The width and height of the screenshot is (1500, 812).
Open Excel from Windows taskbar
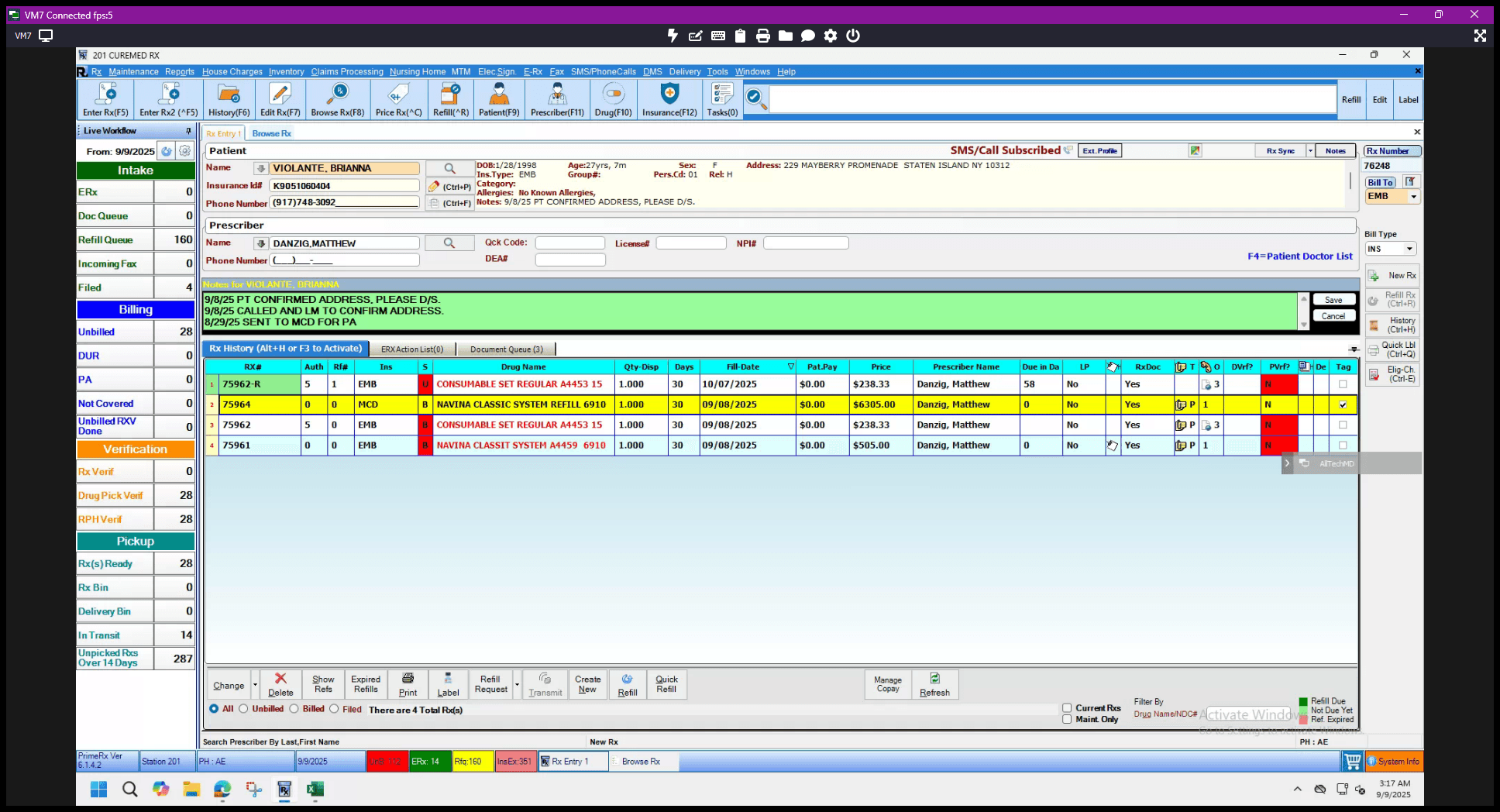click(315, 790)
